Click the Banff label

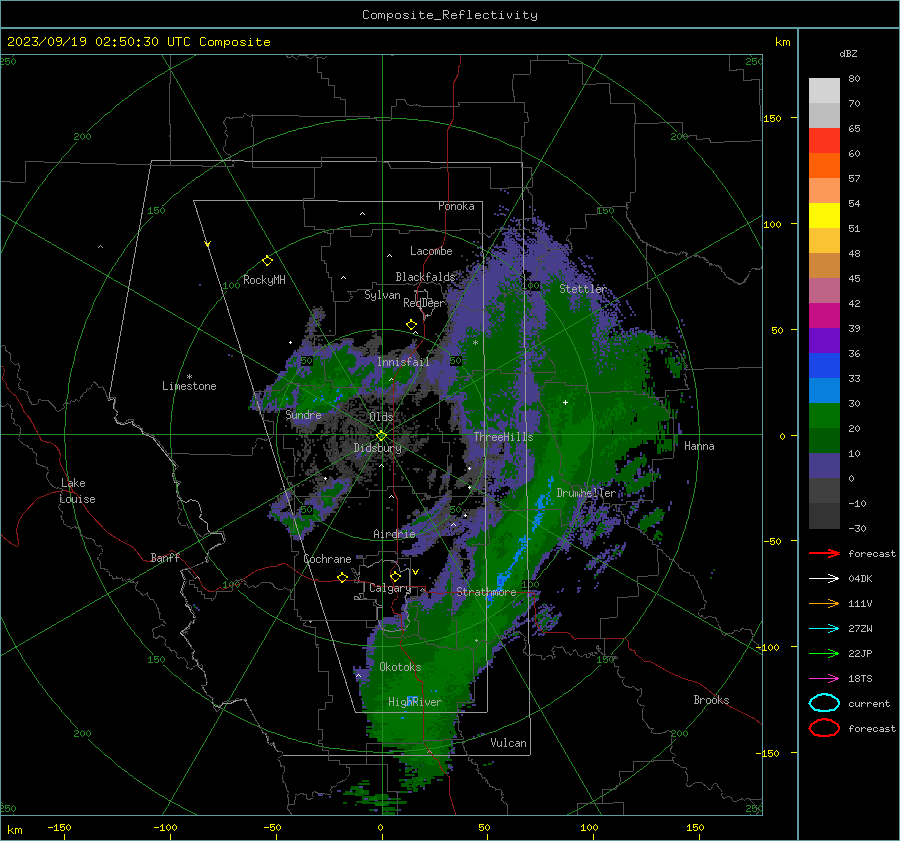point(165,558)
